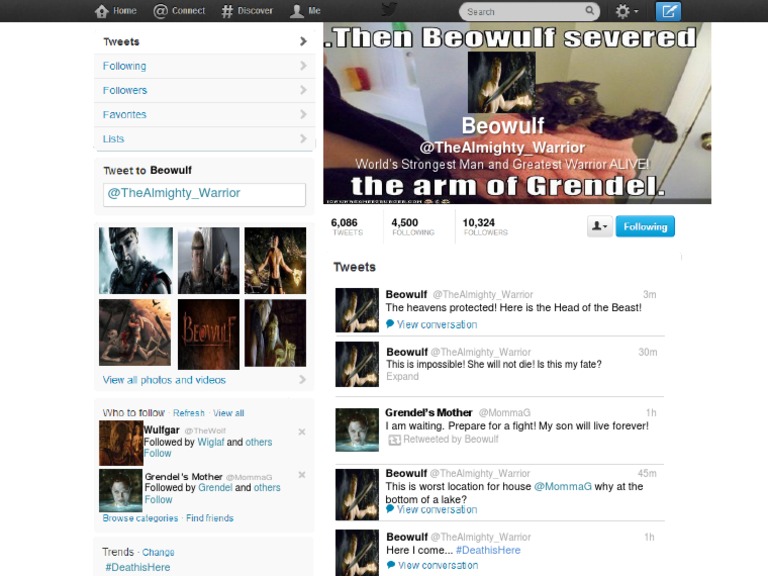Open @MommaG mention in lake tweet
The width and height of the screenshot is (768, 576).
pos(562,486)
